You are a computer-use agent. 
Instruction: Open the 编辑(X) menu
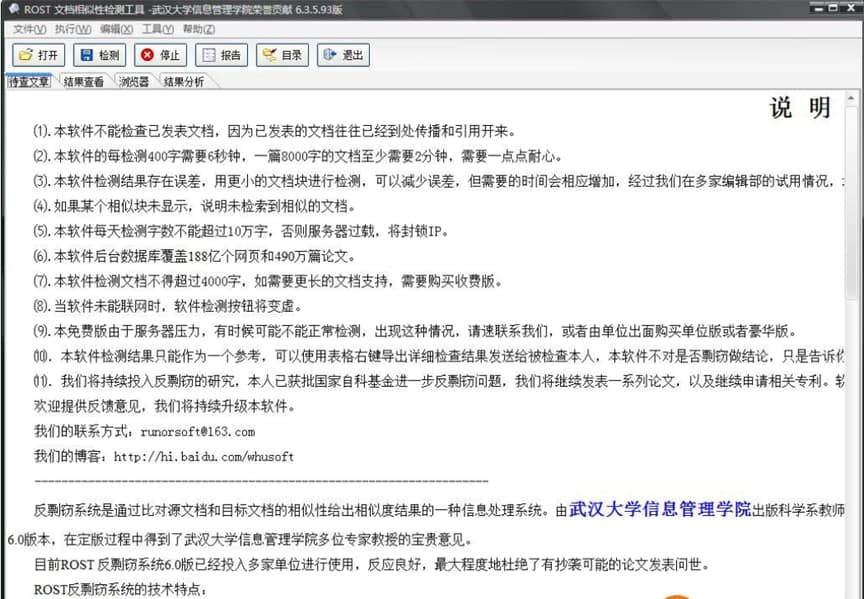click(116, 29)
